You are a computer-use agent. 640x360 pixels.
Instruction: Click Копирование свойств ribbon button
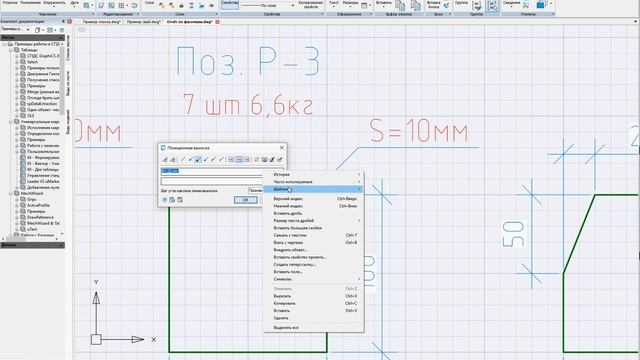coord(311,5)
